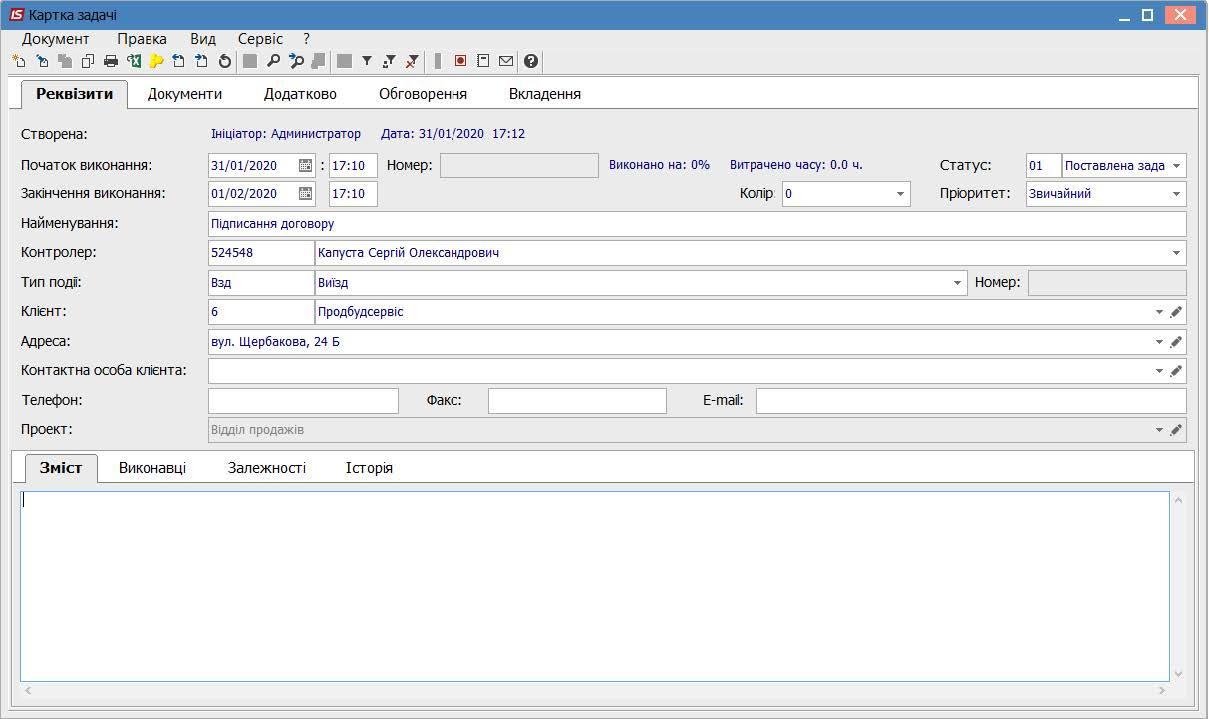Expand the Контролер dropdown arrow
The height and width of the screenshot is (719, 1209).
pos(1176,253)
